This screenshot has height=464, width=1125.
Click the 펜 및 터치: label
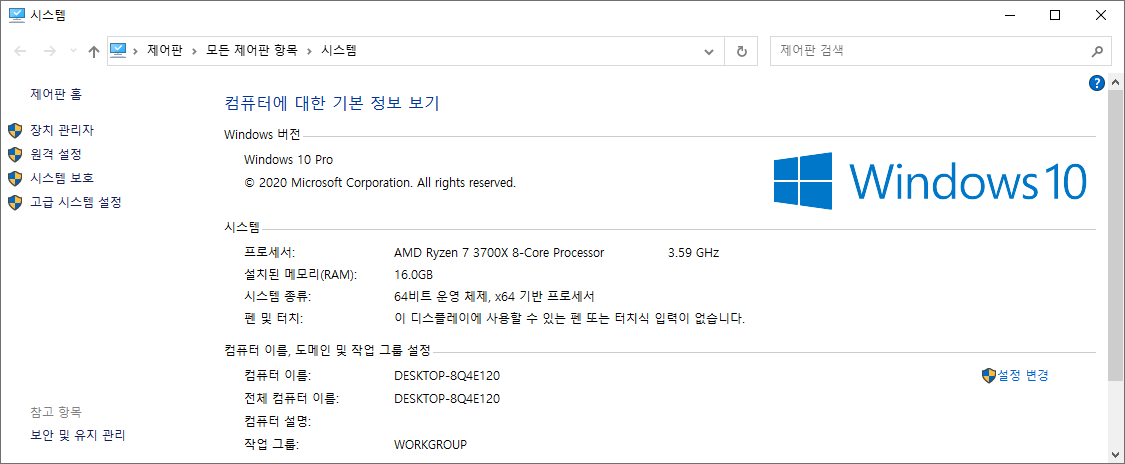point(273,318)
